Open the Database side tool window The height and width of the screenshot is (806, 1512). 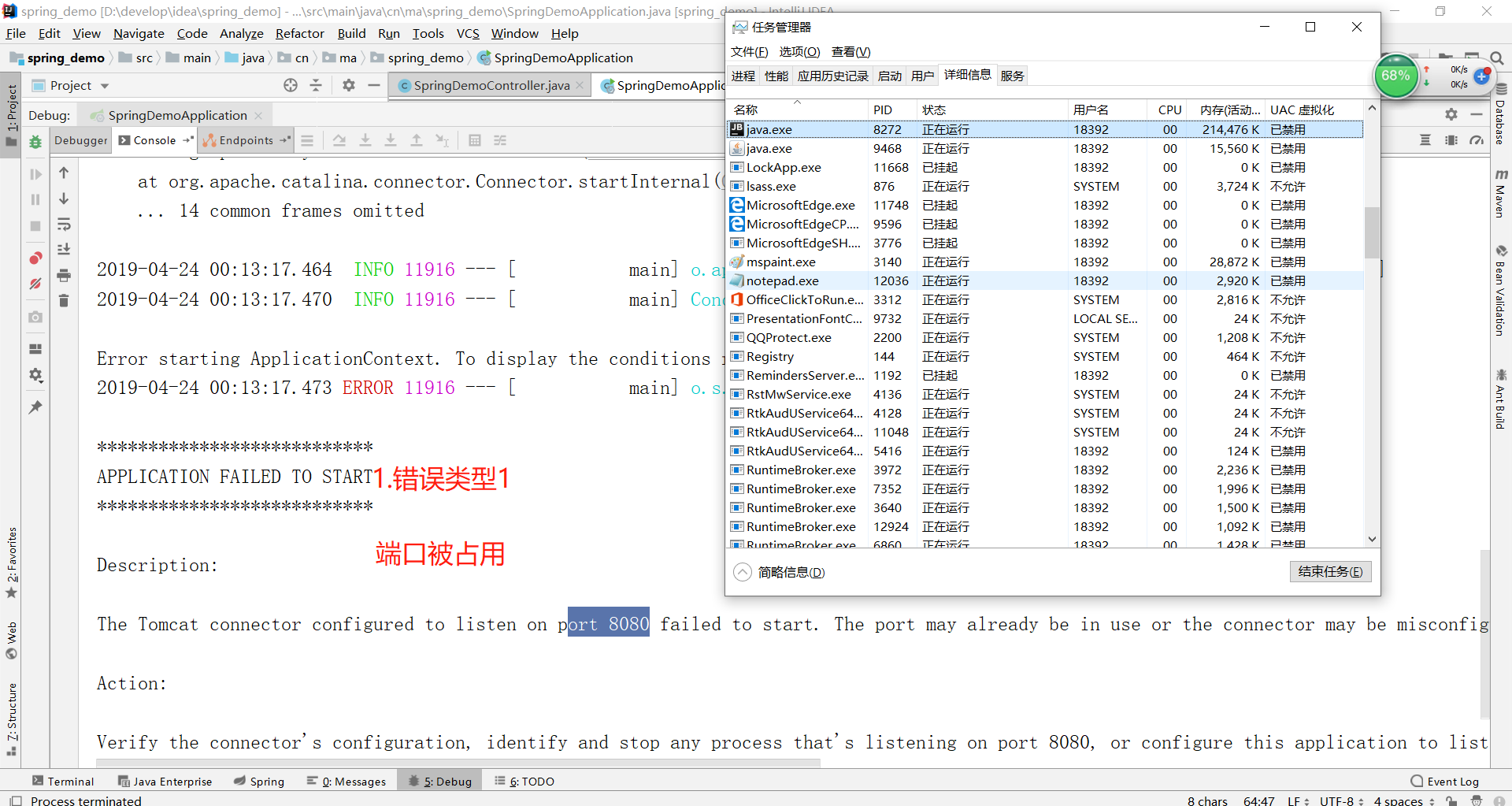coord(1500,114)
